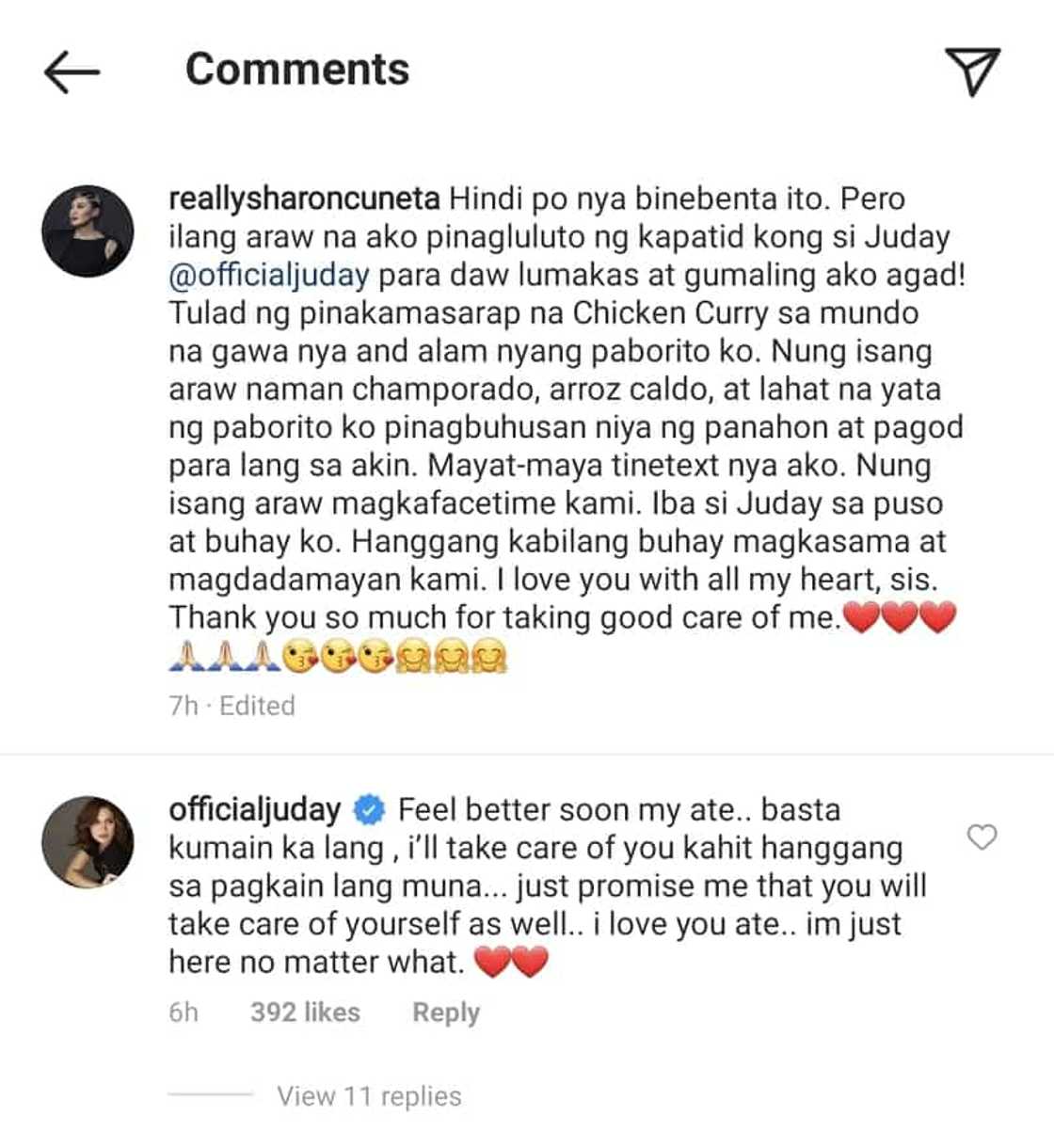Tap the praying hands emojis
Viewport: 1054px width, 1148px height.
pos(224,656)
